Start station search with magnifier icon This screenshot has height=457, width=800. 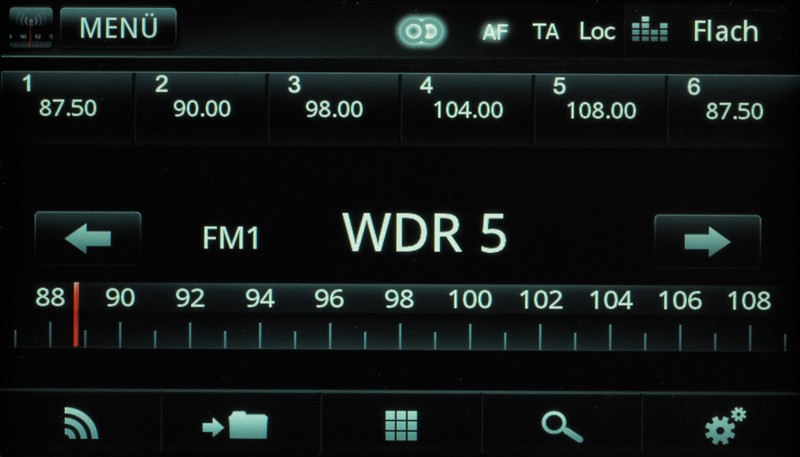(x=562, y=427)
